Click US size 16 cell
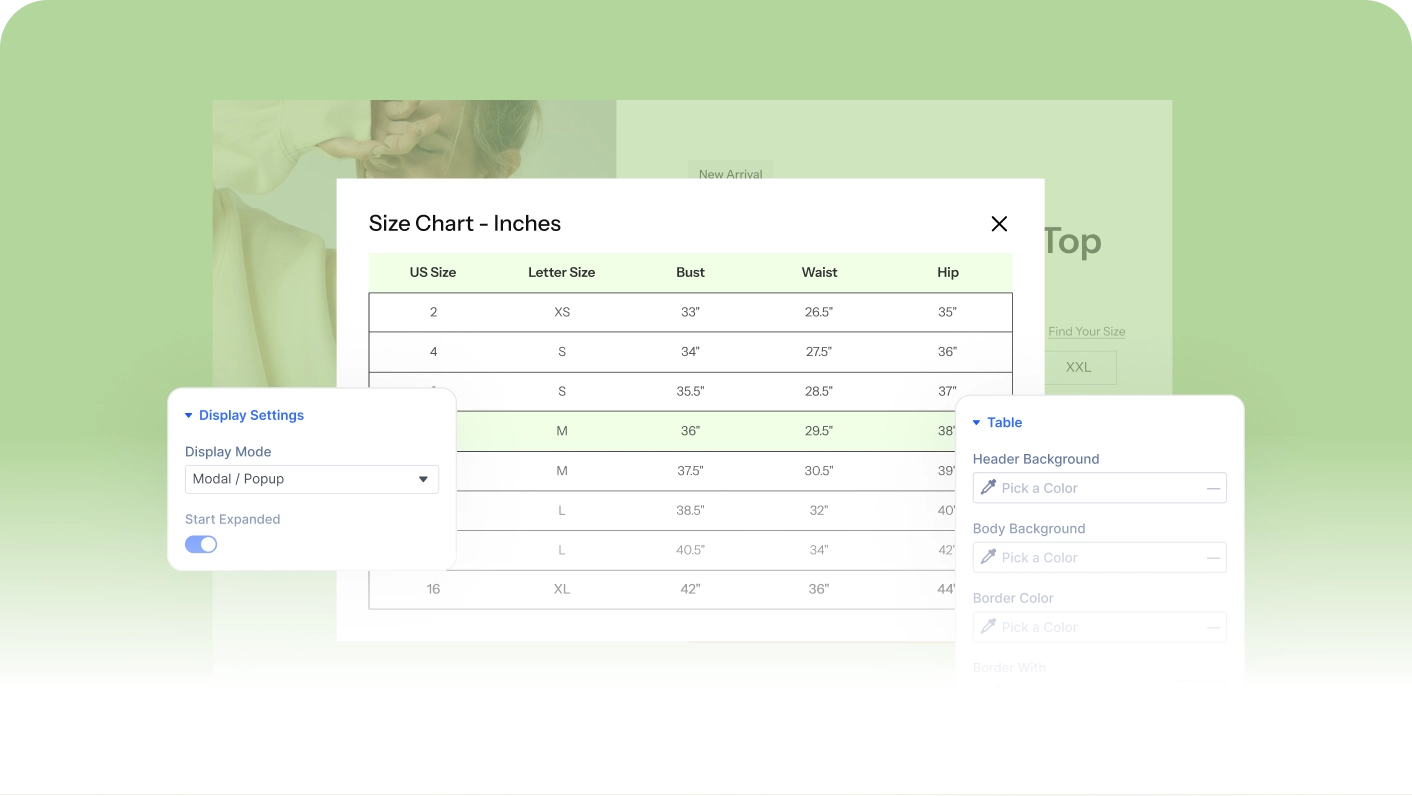Viewport: 1412px width, 796px height. pos(433,589)
